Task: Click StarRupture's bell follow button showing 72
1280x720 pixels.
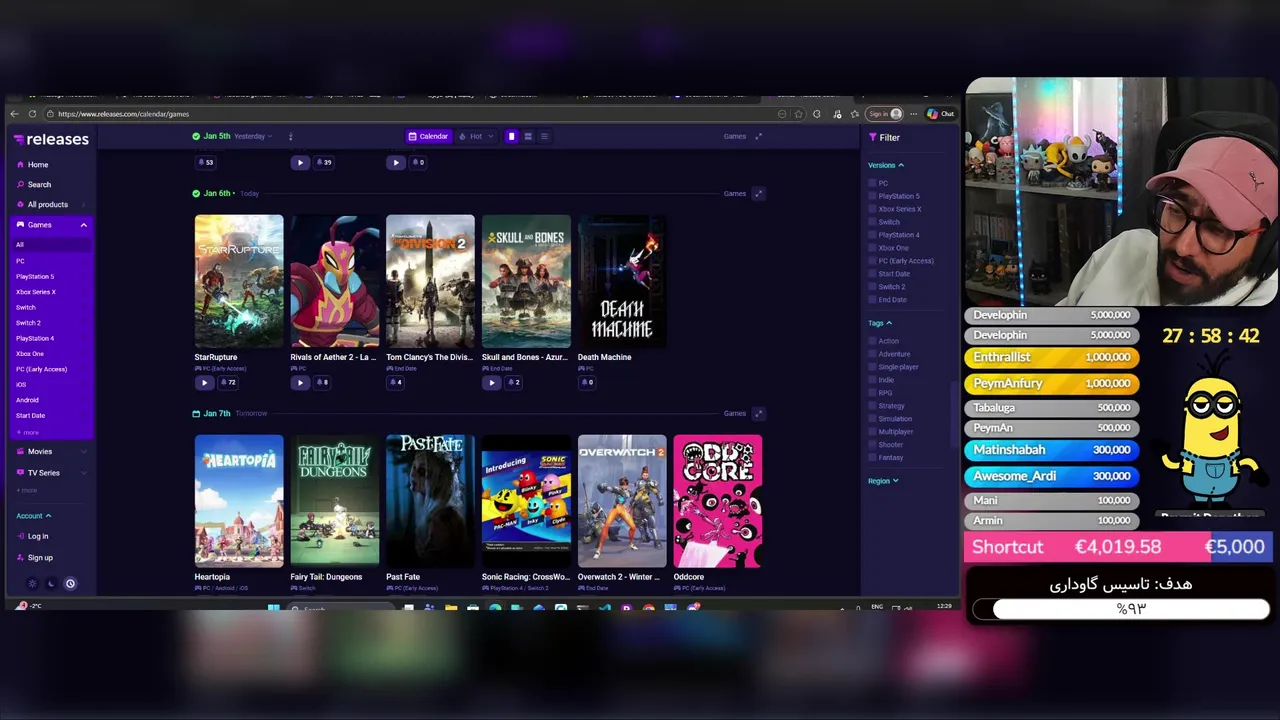Action: click(229, 382)
